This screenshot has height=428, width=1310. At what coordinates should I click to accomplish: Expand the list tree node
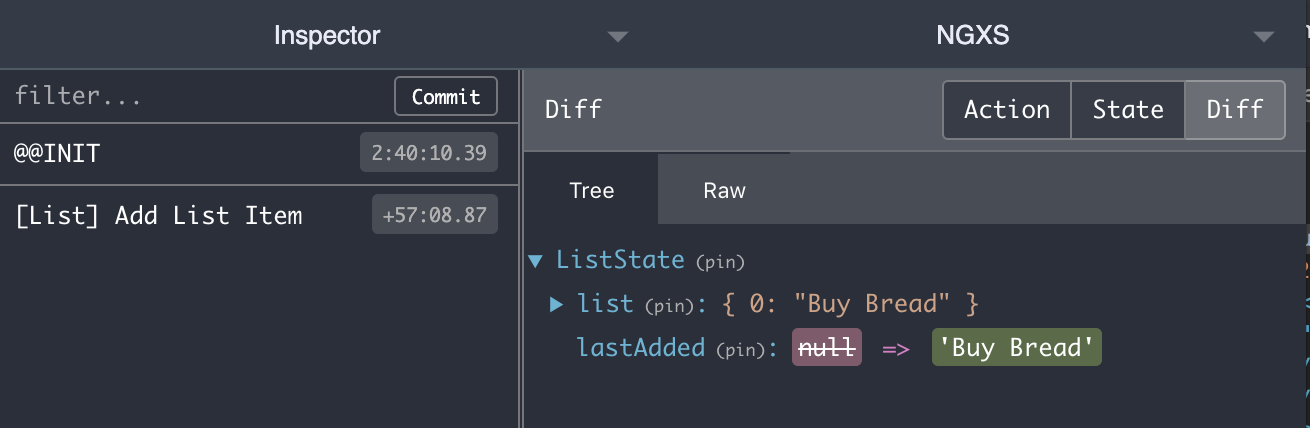click(557, 303)
